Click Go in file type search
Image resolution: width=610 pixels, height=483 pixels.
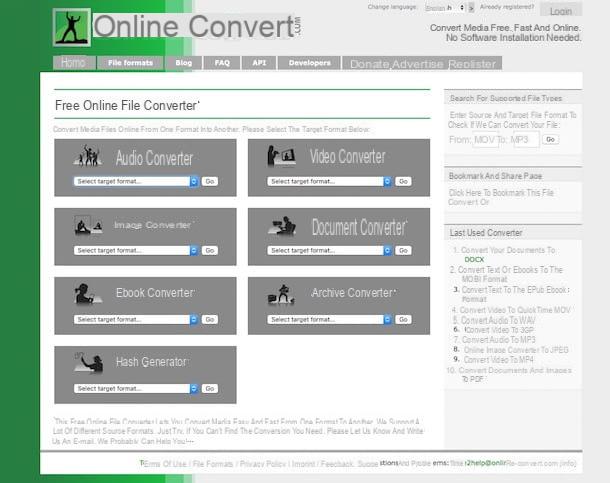coord(550,139)
